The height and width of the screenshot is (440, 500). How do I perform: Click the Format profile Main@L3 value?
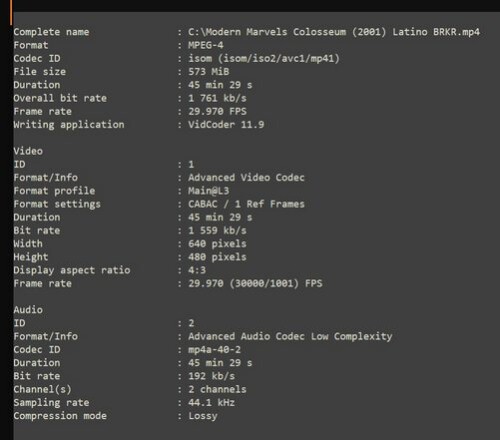click(209, 191)
